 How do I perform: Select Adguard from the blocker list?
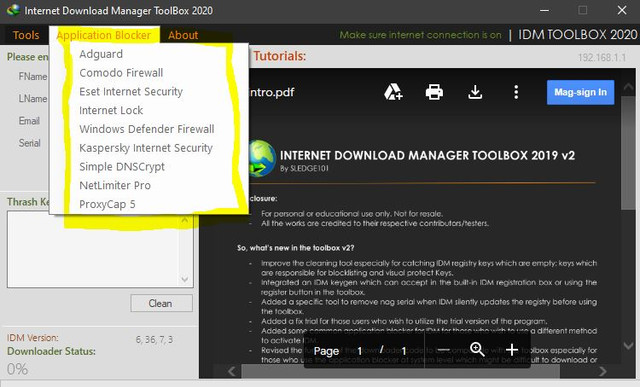tap(101, 54)
